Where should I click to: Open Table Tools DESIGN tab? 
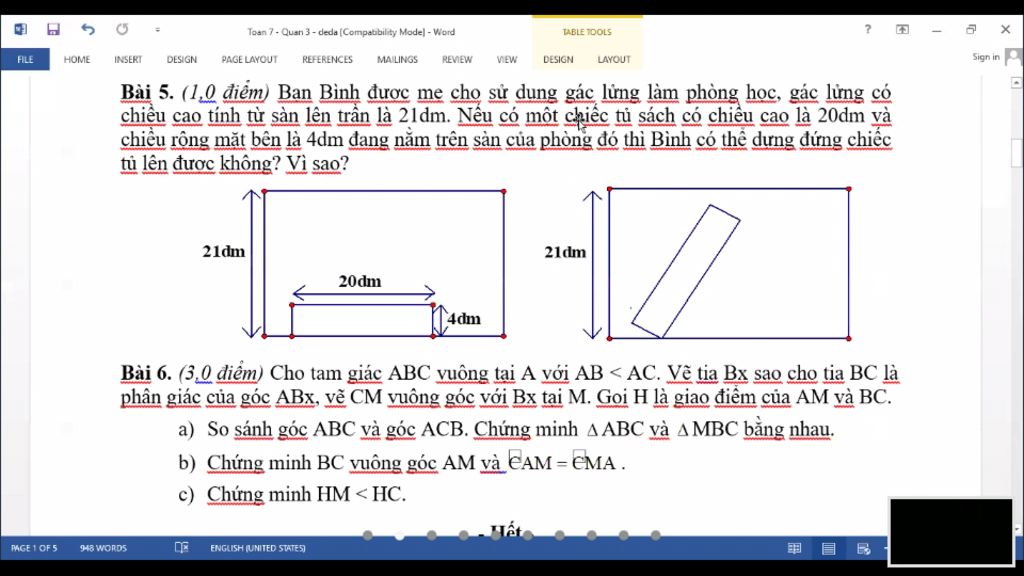(x=558, y=59)
